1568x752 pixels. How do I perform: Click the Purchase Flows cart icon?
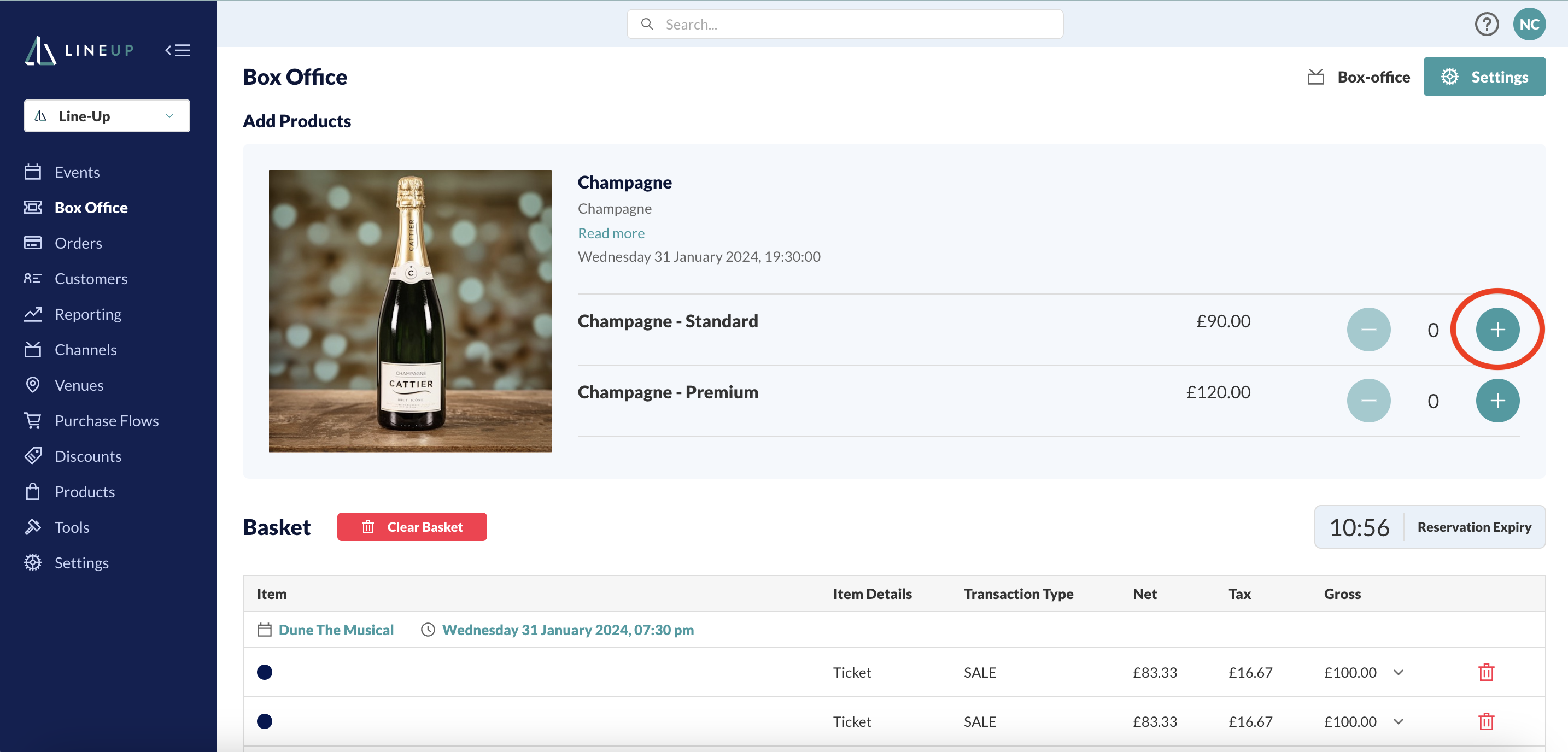click(33, 420)
